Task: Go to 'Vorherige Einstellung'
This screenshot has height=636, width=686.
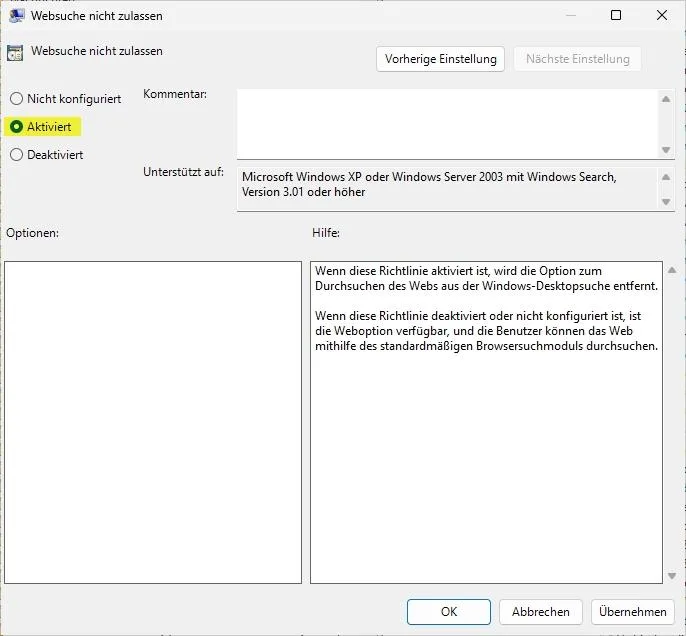Action: (x=441, y=59)
